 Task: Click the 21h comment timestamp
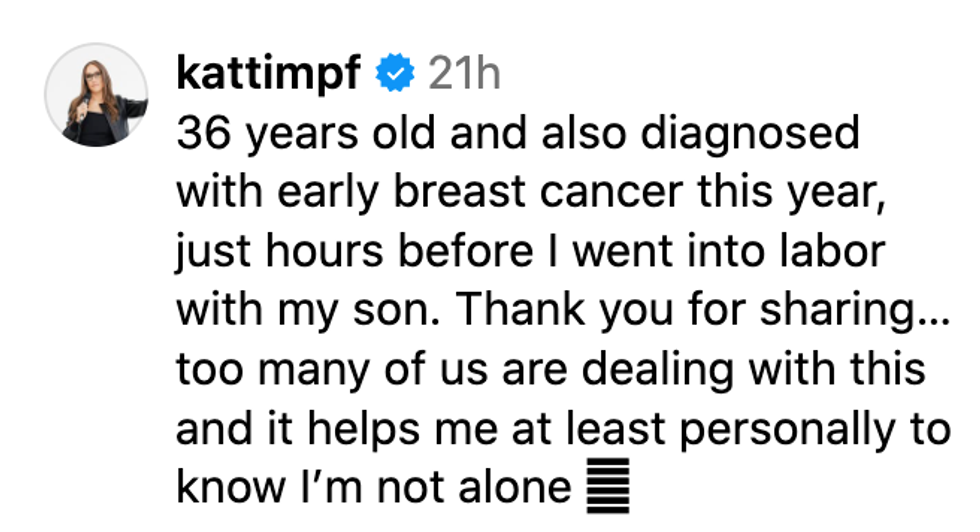pyautogui.click(x=464, y=74)
